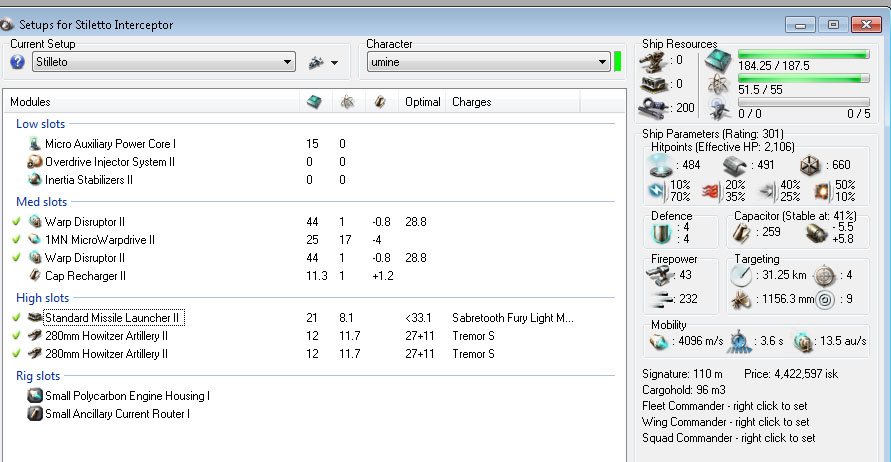Toggle active check of first 280mm Howitzer Artillery II
The height and width of the screenshot is (462, 891).
click(16, 336)
